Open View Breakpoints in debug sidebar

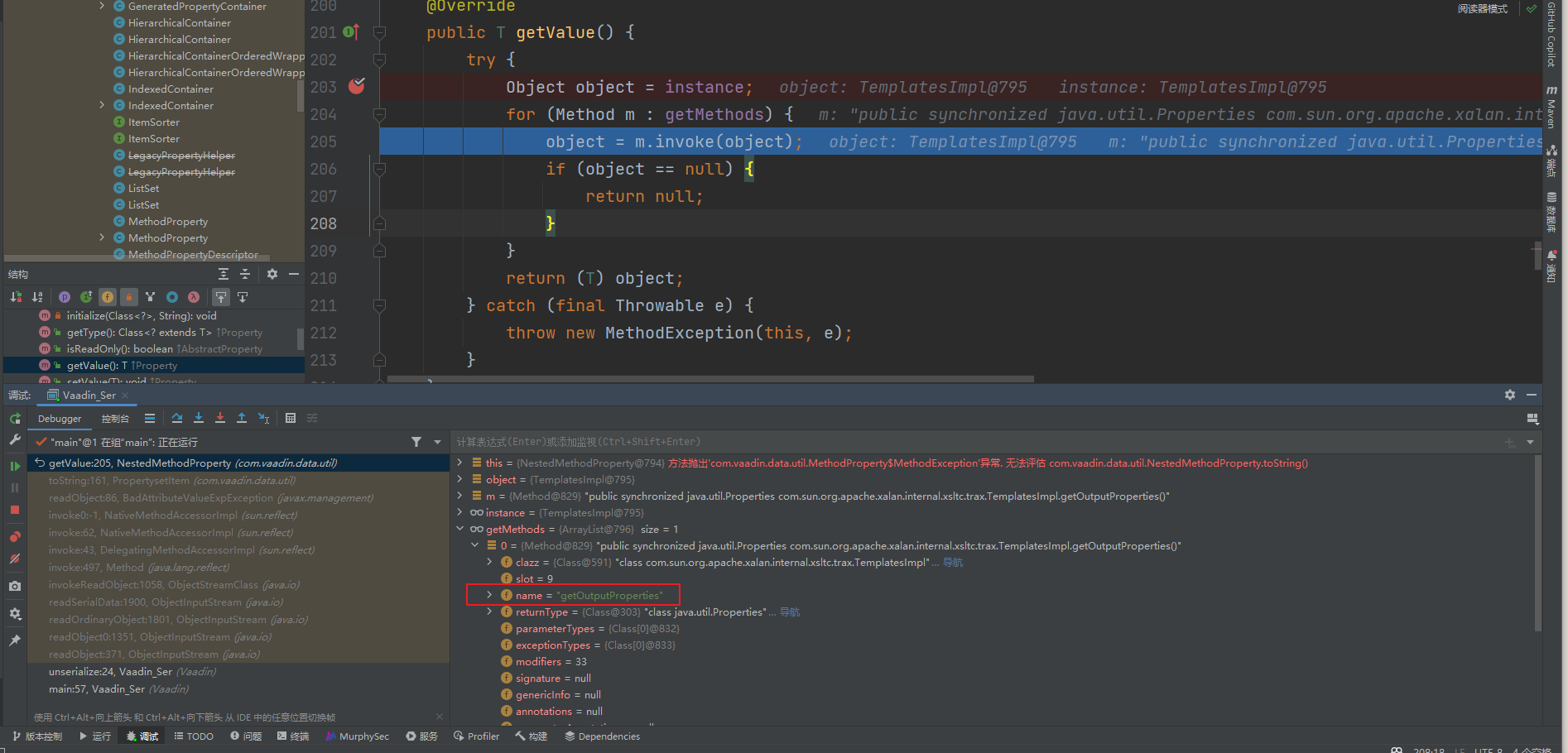coord(15,536)
